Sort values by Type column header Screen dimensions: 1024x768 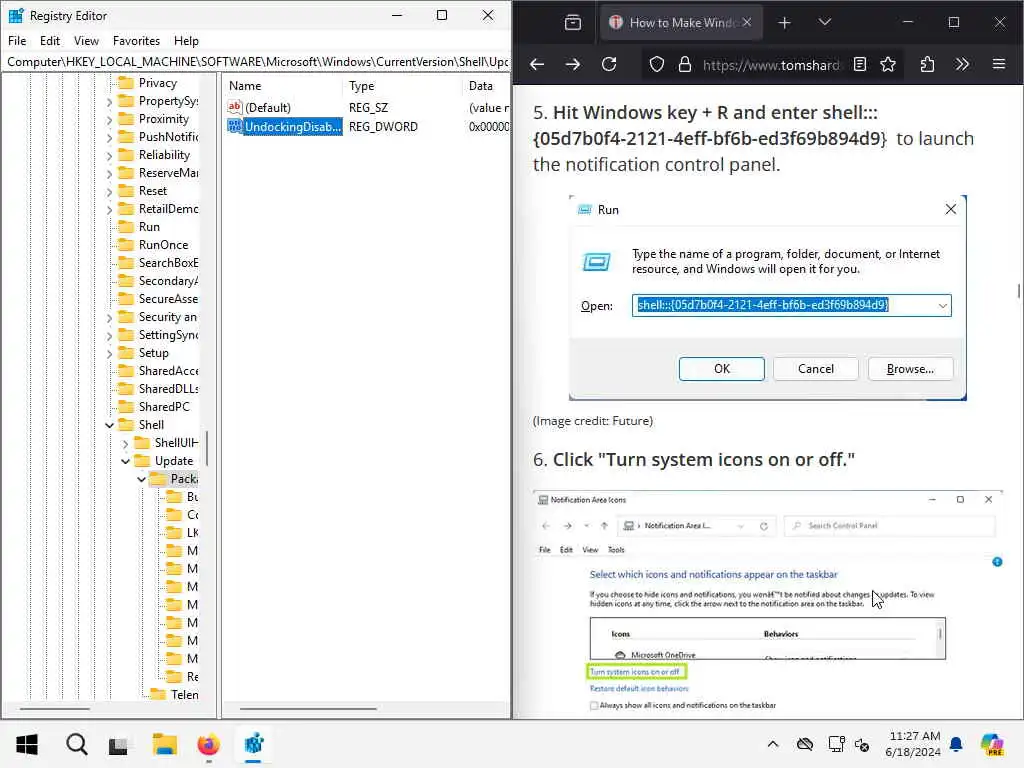402,86
